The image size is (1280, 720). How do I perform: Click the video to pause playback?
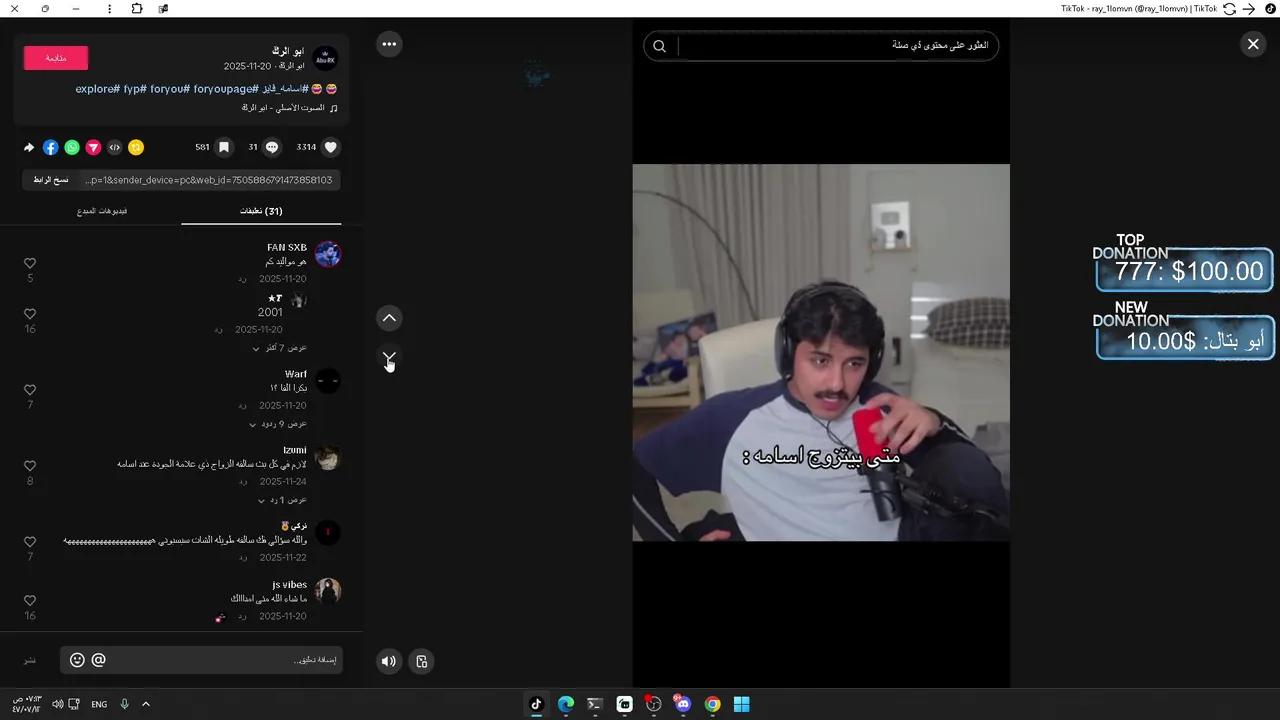click(821, 352)
